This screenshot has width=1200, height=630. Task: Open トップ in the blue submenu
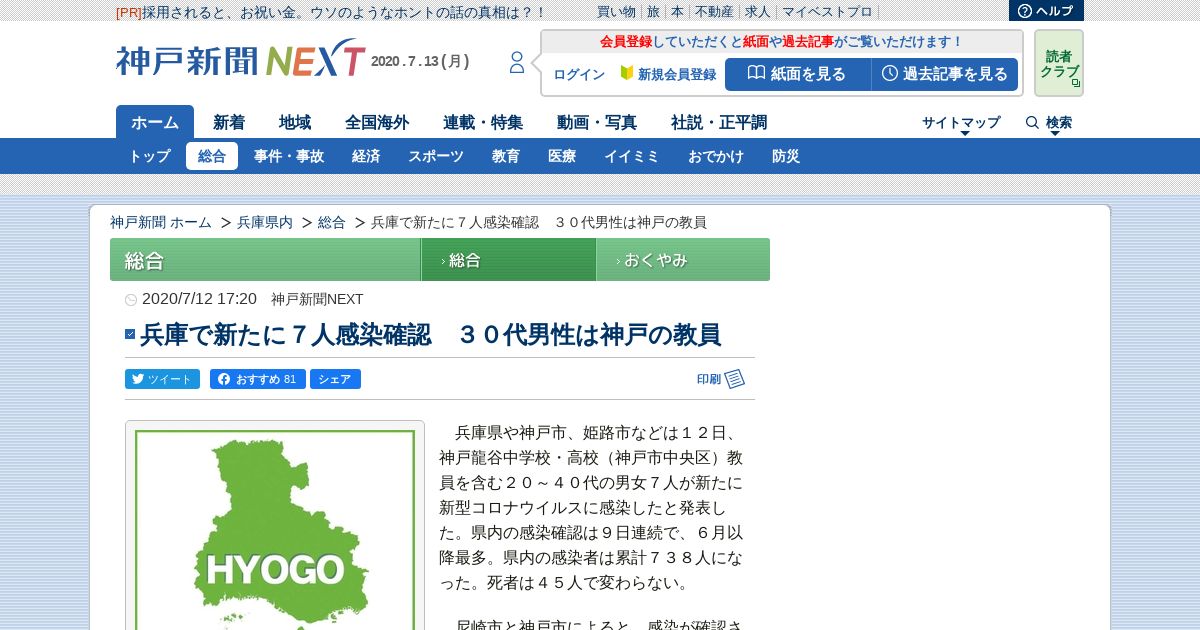click(149, 156)
